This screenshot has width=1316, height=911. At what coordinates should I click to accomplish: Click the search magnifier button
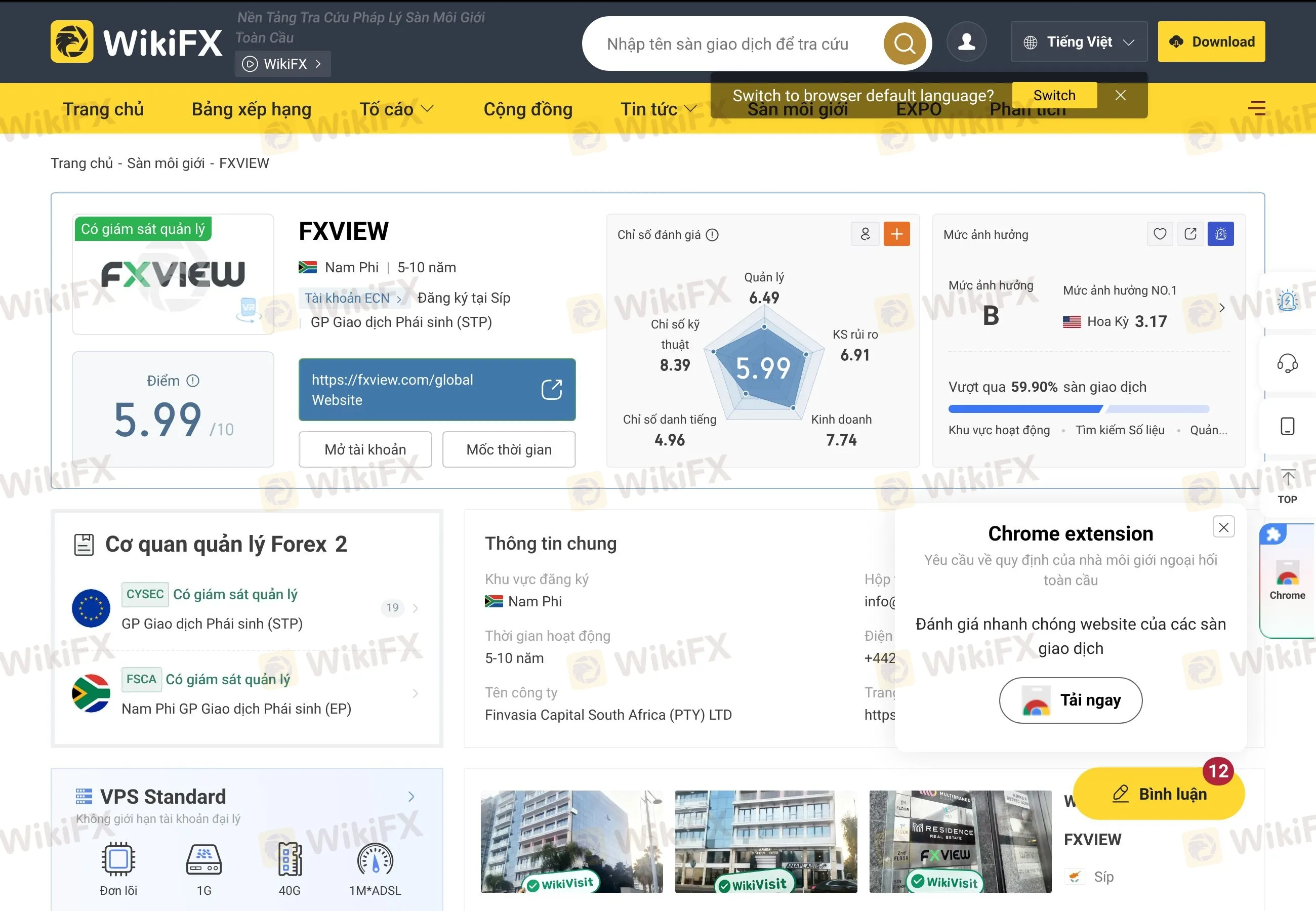pyautogui.click(x=904, y=44)
